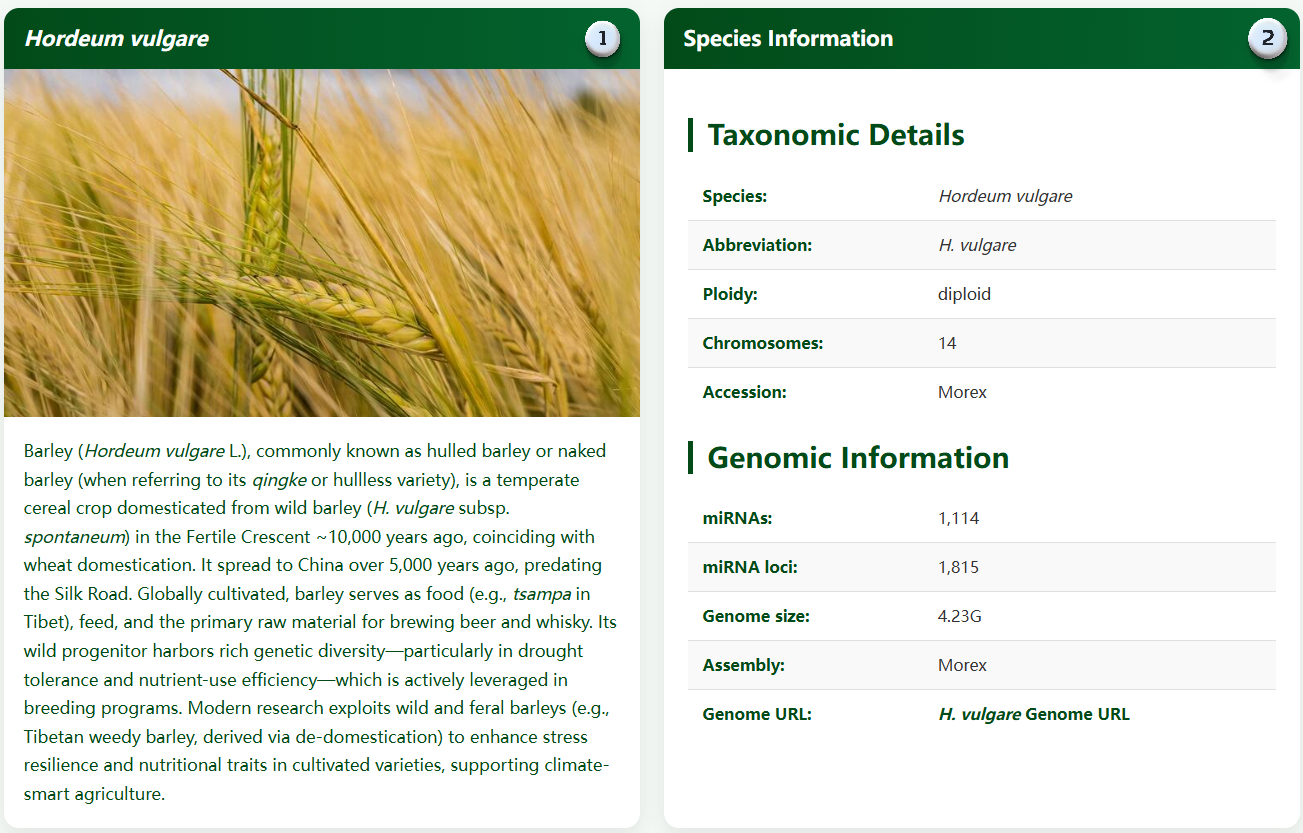Click the Genome size value 4.23G
The image size is (1303, 833).
960,616
